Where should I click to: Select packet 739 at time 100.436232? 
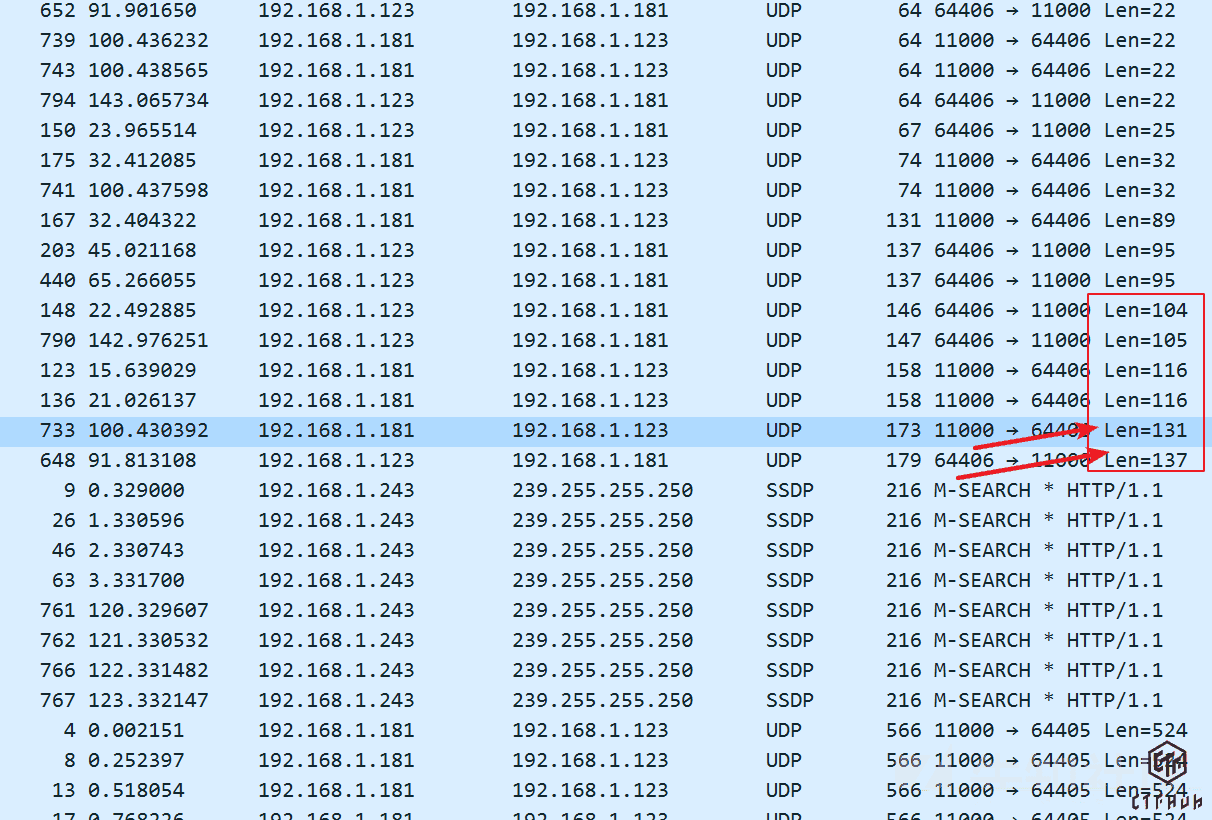coord(600,41)
